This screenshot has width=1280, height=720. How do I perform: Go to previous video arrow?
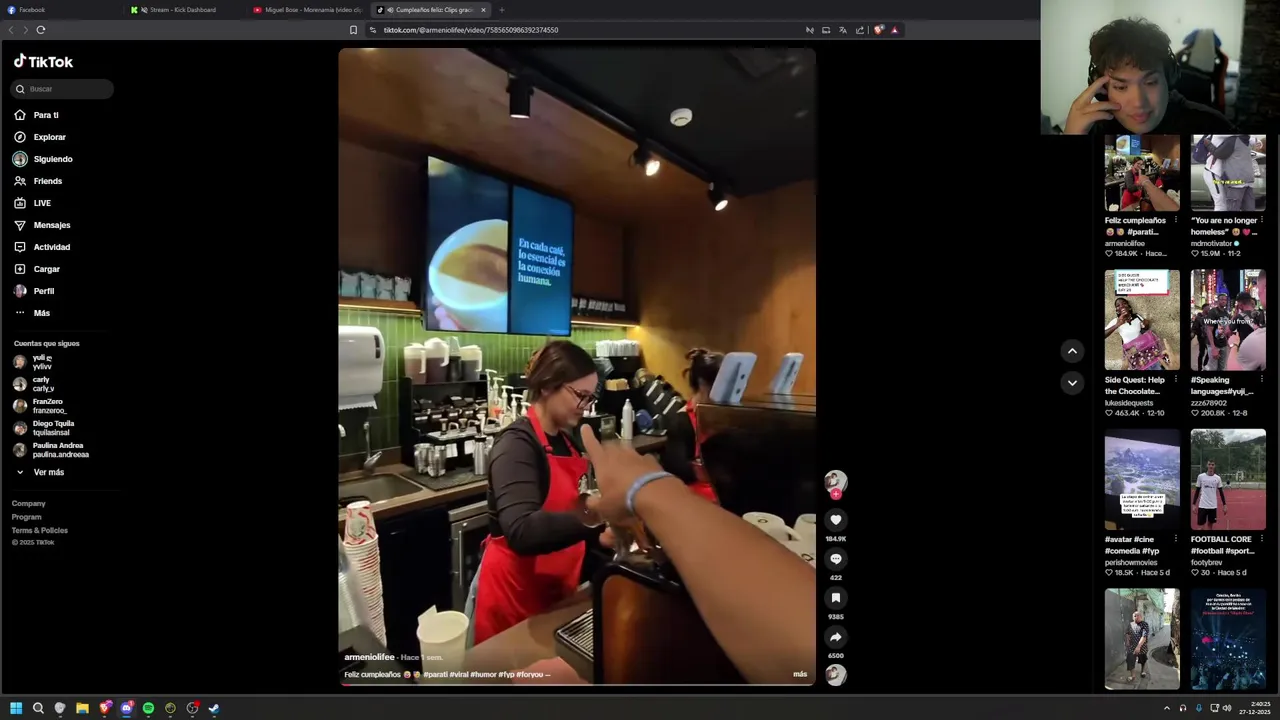pos(1072,351)
